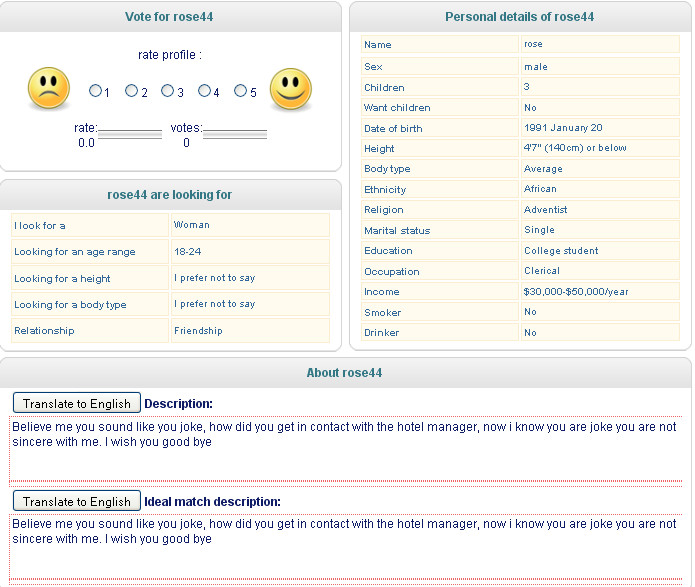Click the sad frowning face icon

[48, 89]
